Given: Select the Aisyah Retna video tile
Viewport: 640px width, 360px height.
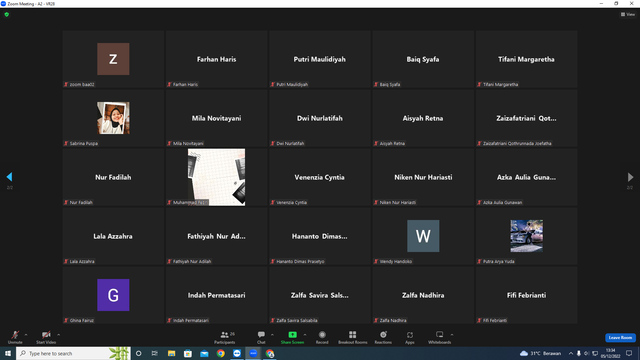Looking at the screenshot, I should (x=423, y=118).
